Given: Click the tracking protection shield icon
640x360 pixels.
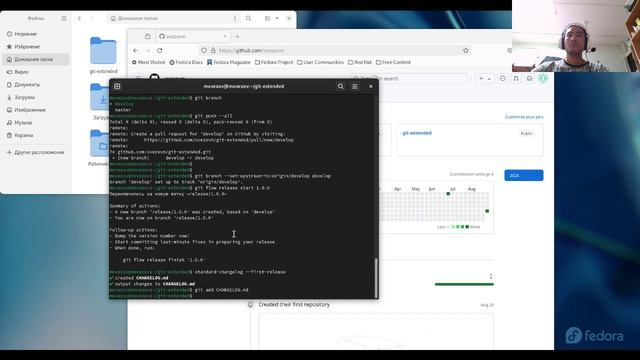Looking at the screenshot, I should tap(204, 50).
